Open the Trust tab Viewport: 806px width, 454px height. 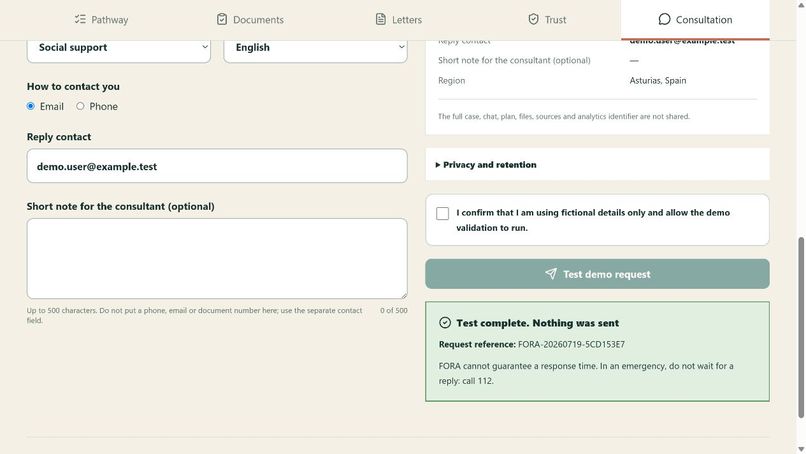(547, 20)
